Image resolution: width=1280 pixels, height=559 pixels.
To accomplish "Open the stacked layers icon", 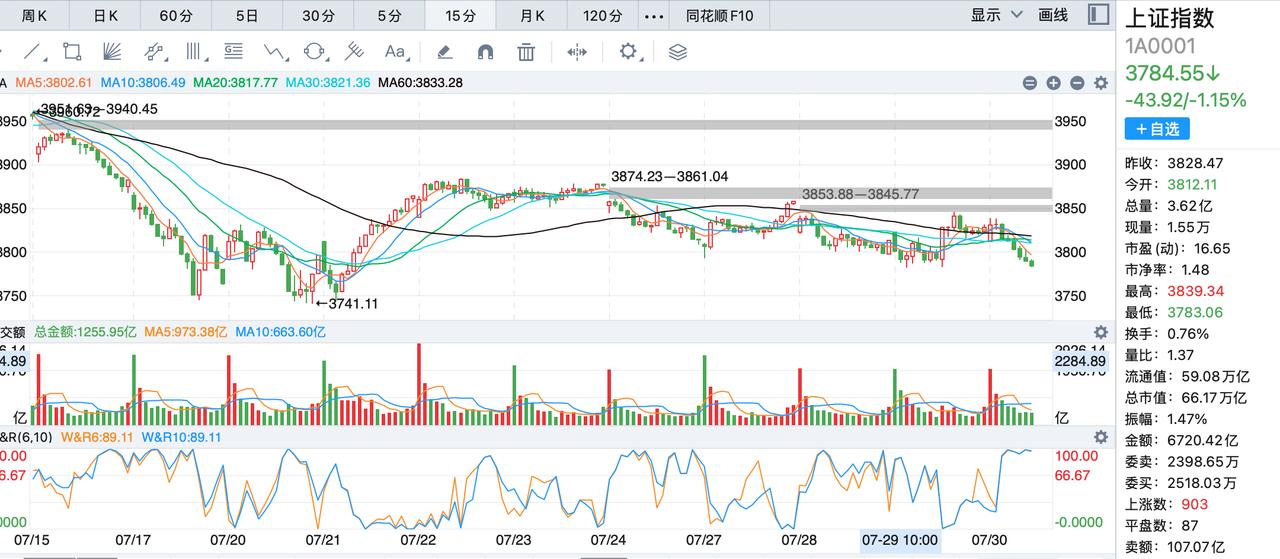I will (677, 51).
